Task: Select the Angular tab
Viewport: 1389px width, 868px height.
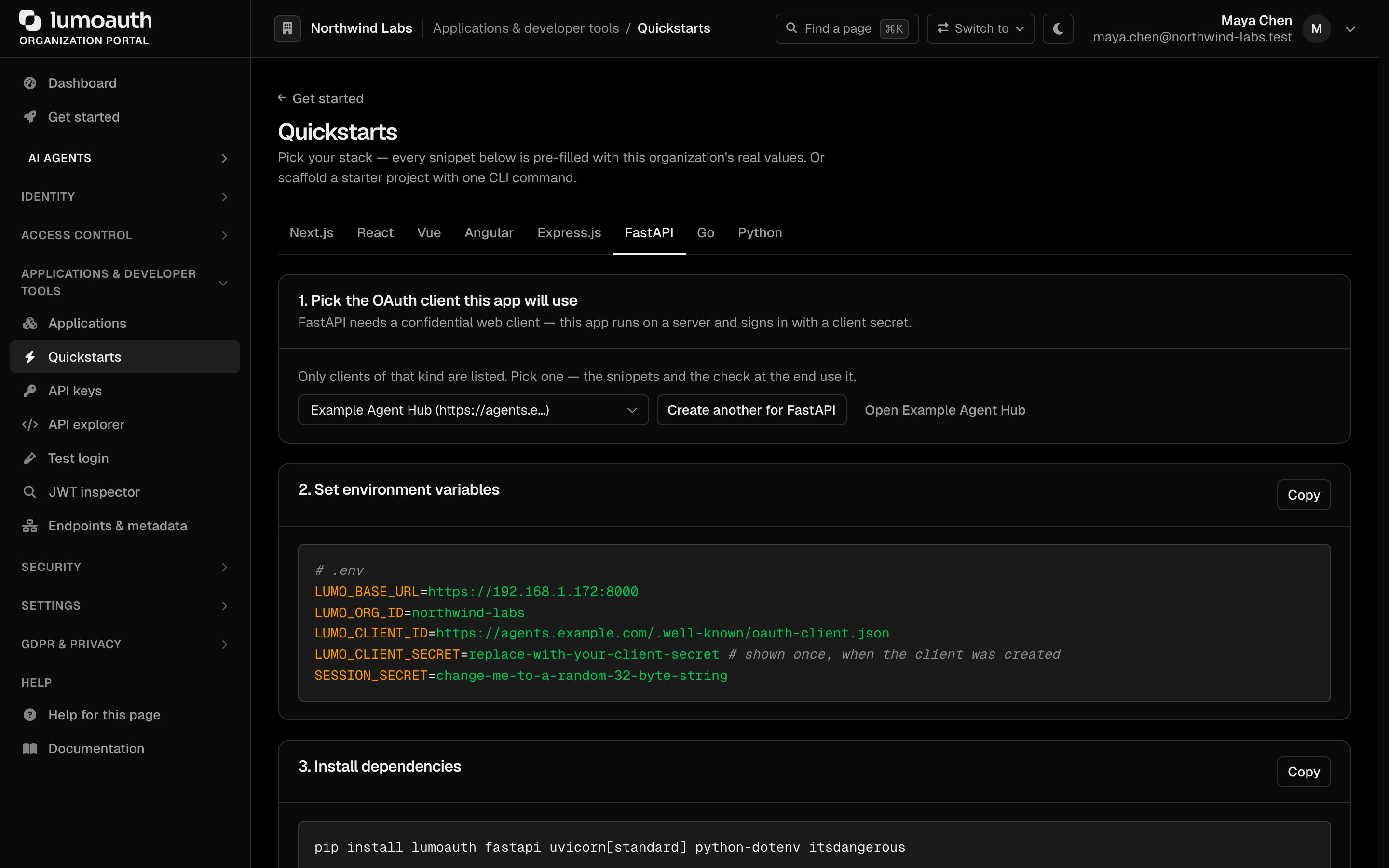Action: [x=489, y=232]
